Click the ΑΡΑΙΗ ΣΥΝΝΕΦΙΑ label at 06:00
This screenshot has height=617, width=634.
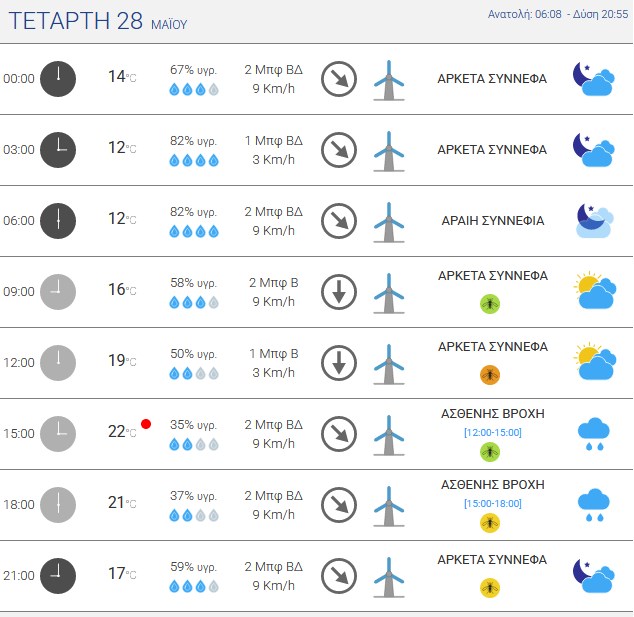pyautogui.click(x=492, y=221)
